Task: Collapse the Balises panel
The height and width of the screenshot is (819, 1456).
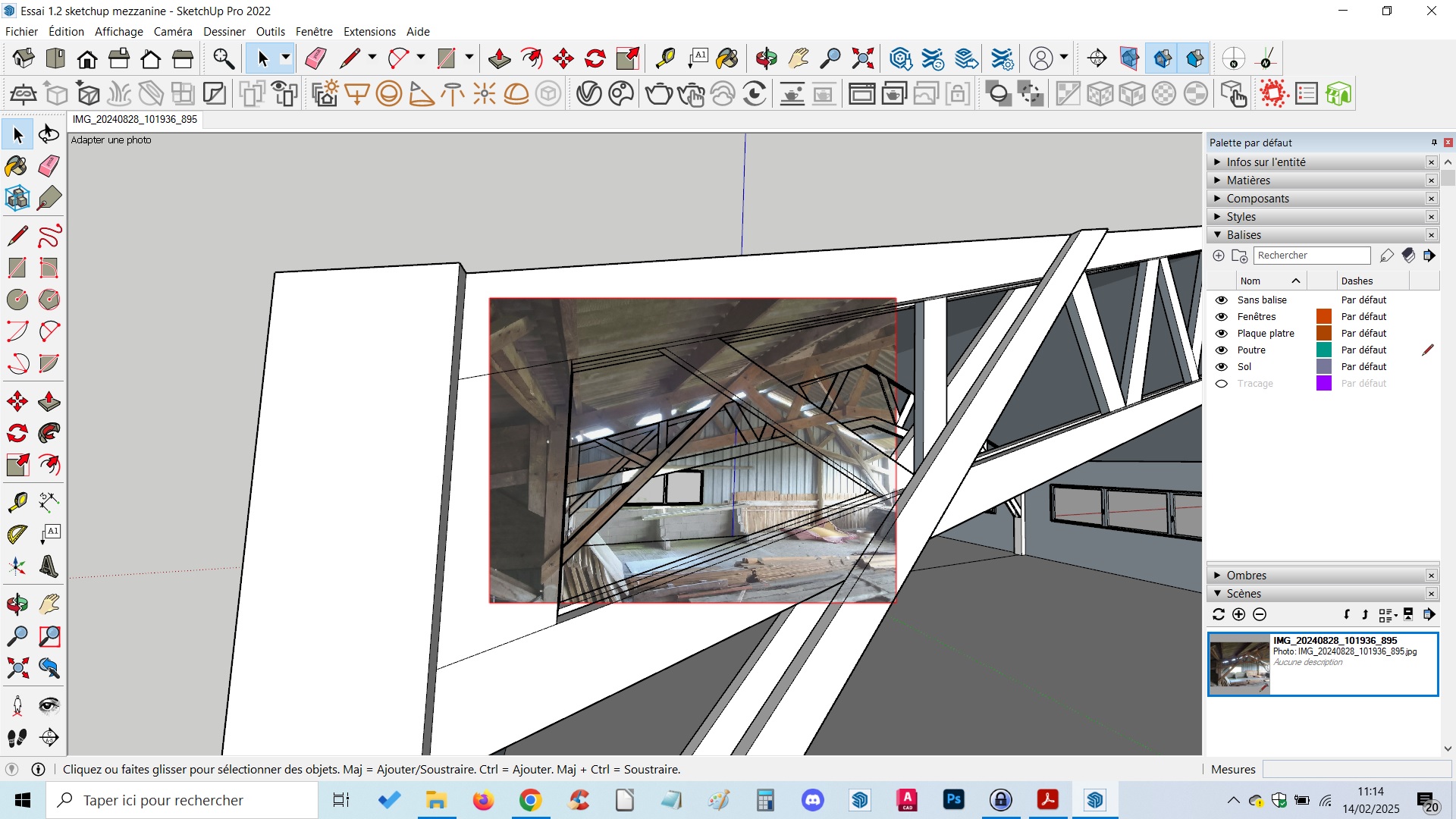Action: point(1244,235)
